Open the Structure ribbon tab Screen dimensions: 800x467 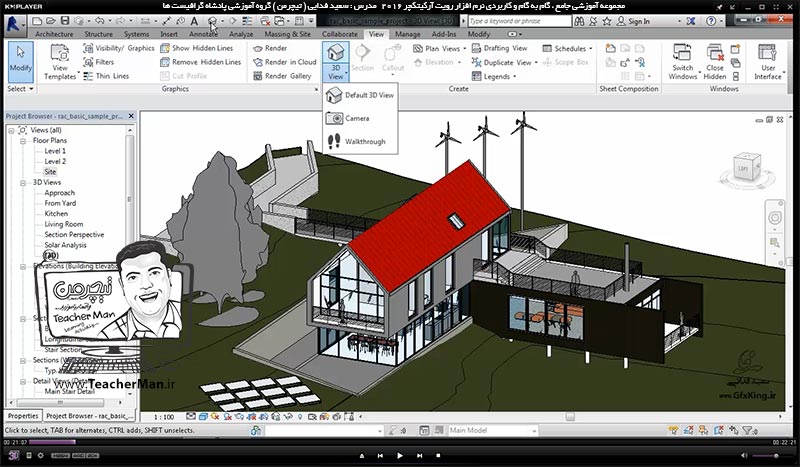(x=98, y=34)
